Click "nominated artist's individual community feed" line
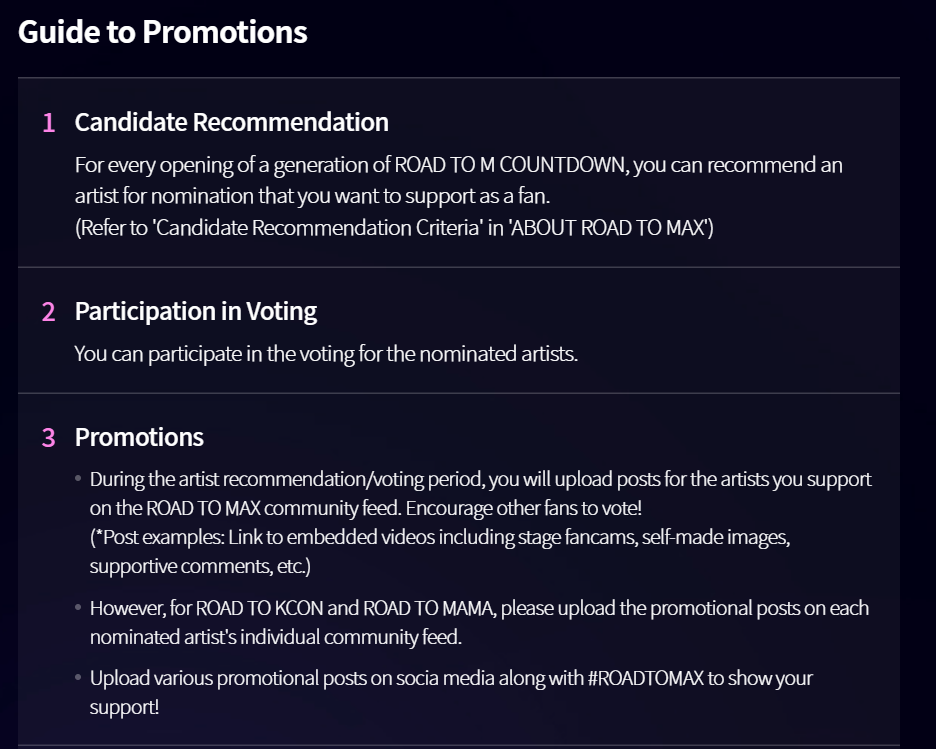The image size is (936, 749). pos(275,637)
